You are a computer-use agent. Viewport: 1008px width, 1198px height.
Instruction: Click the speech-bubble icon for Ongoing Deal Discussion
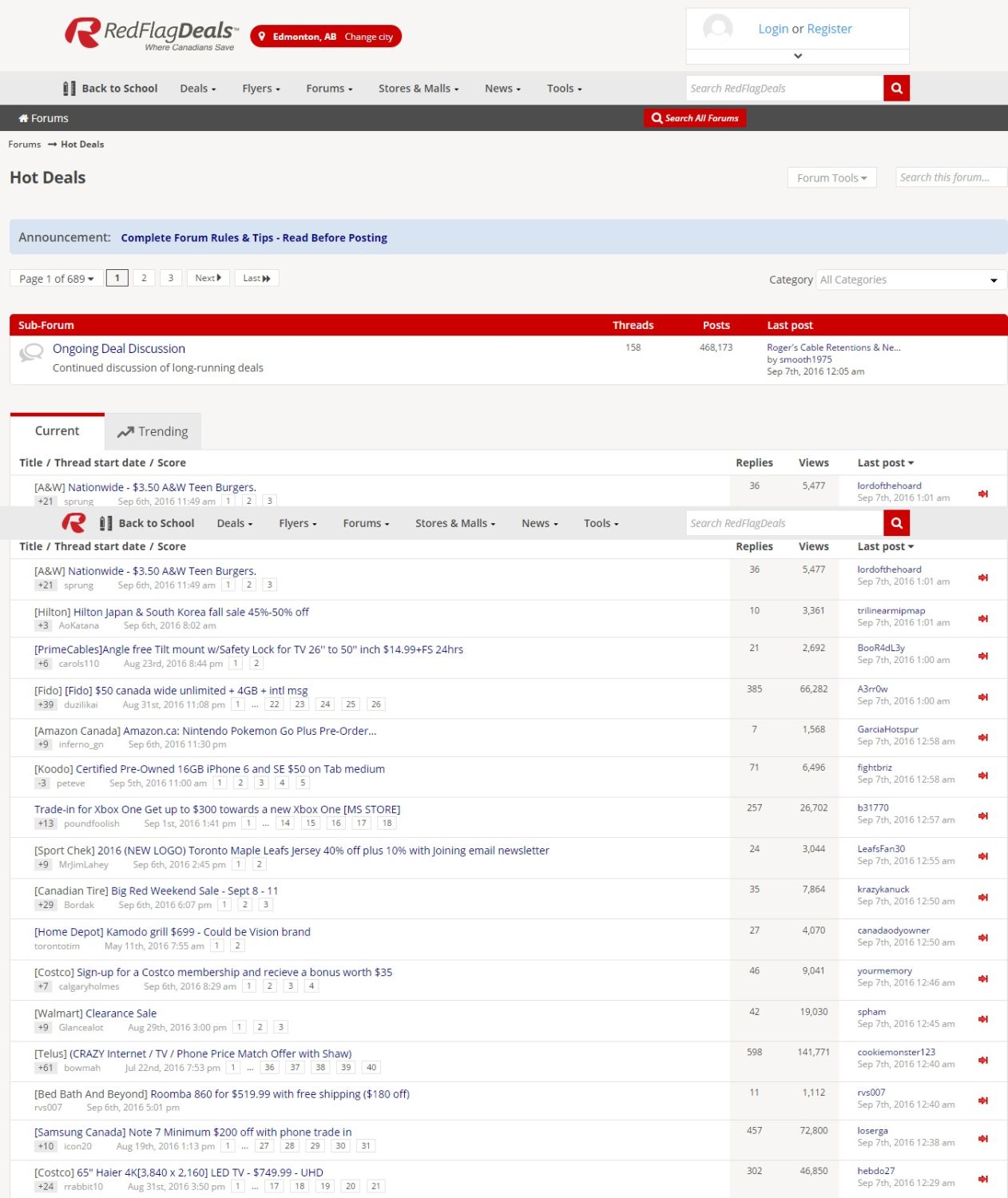coord(31,354)
